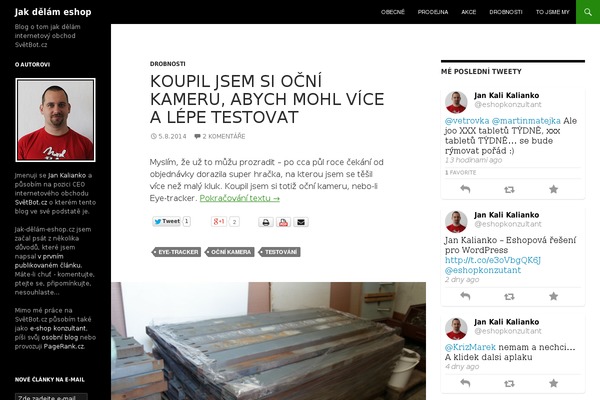Image resolution: width=600 pixels, height=400 pixels.
Task: Reply to the WordPress Eshopová řešení tweet
Action: pos(465,296)
